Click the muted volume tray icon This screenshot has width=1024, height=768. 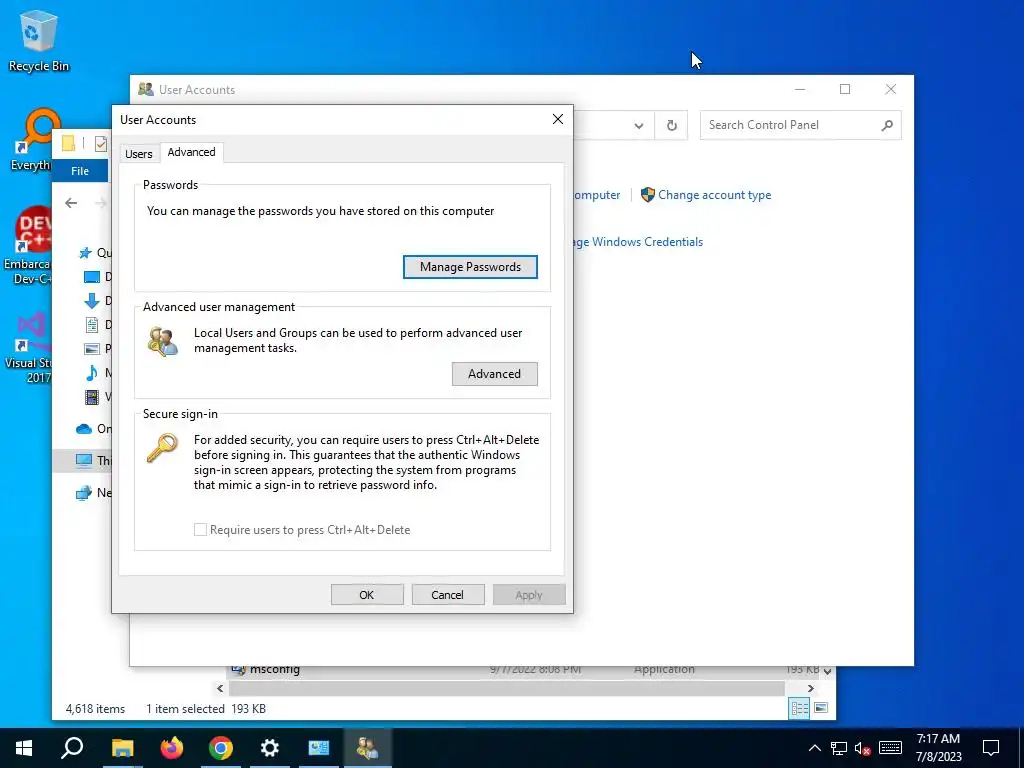863,748
